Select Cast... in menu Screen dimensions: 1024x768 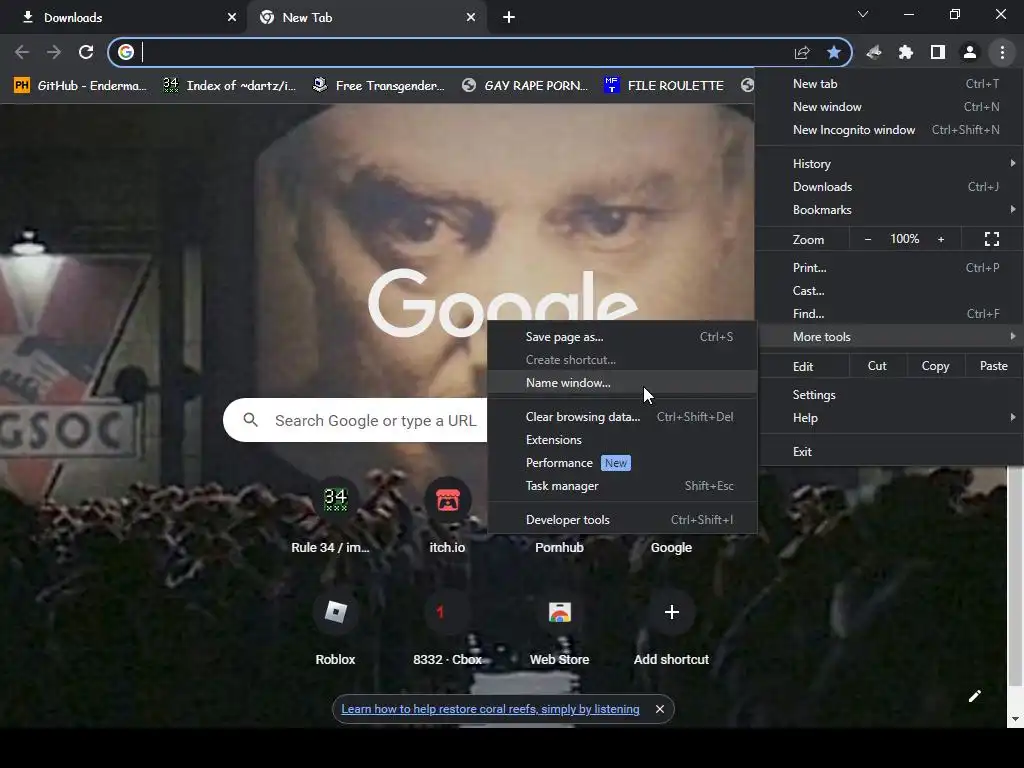click(889, 291)
